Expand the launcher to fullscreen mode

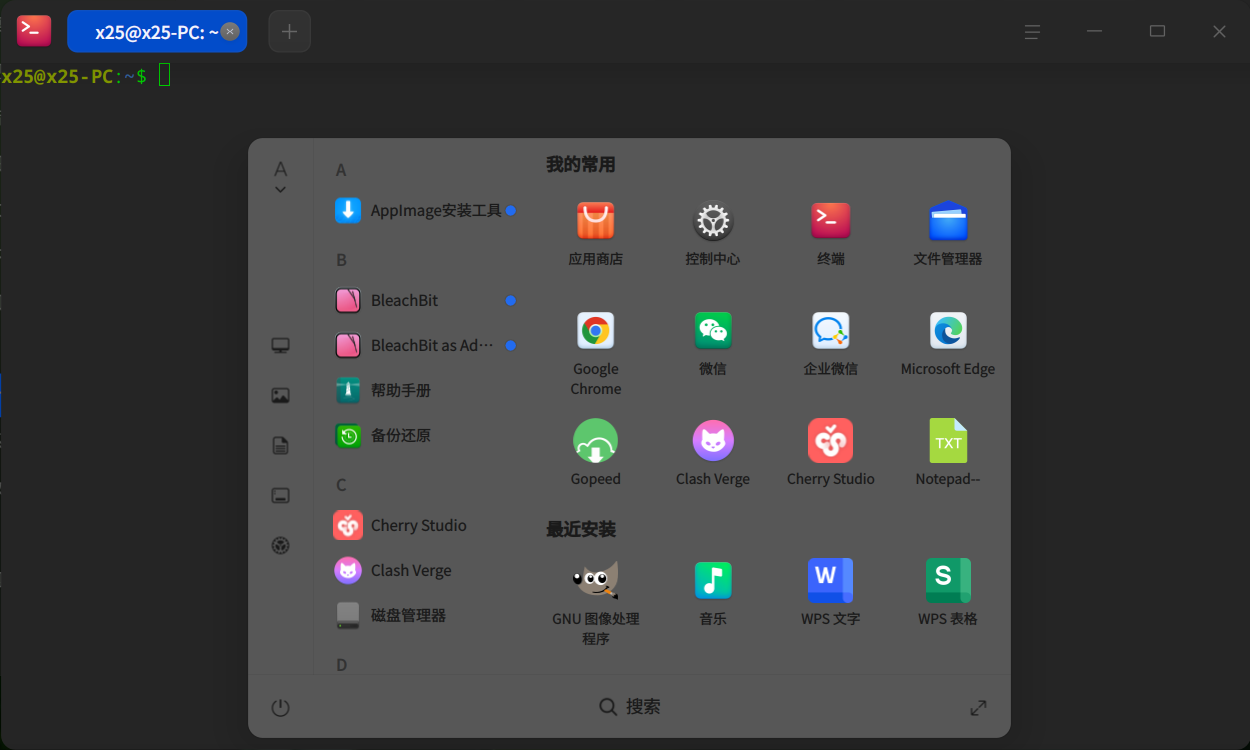click(979, 708)
